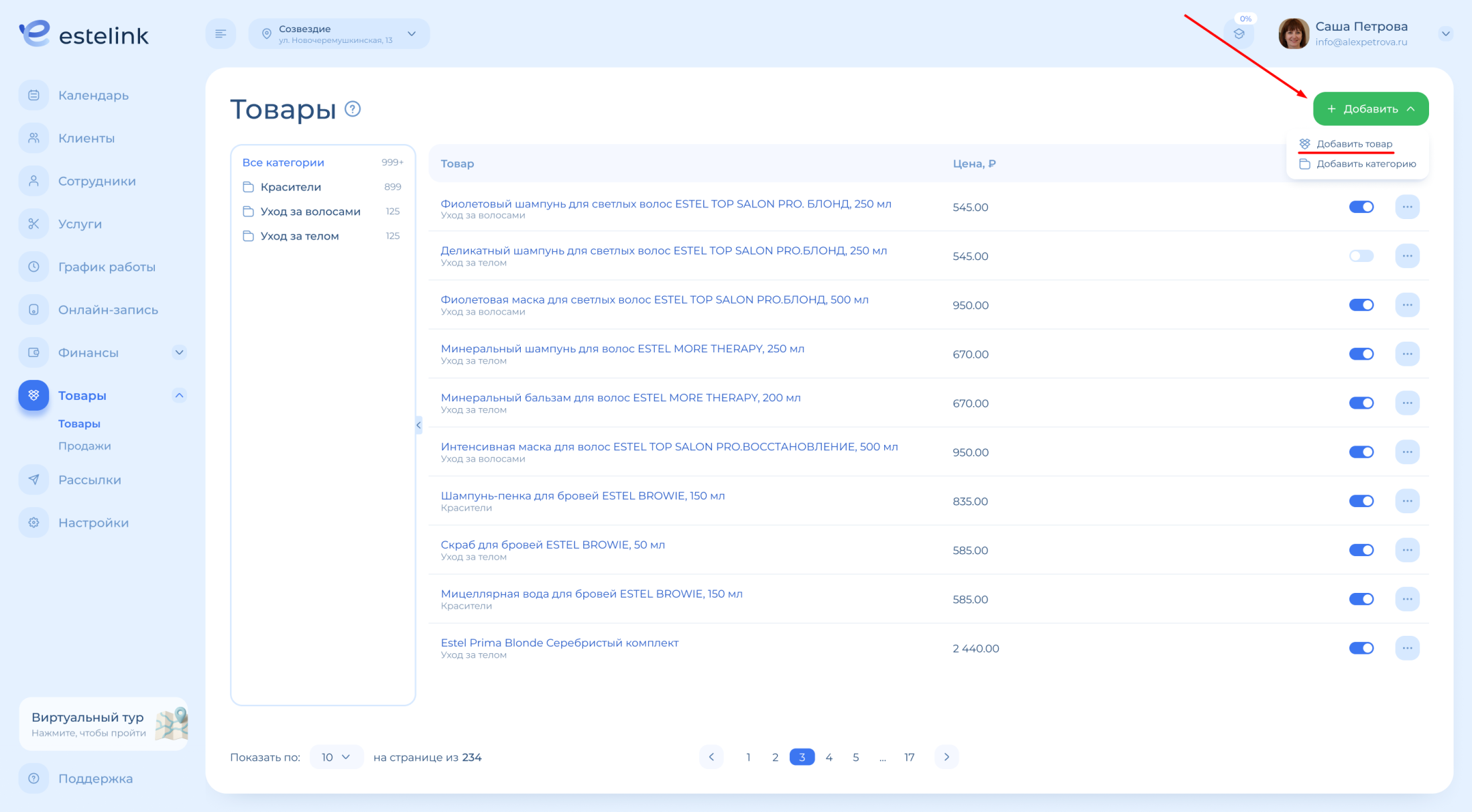Open Сотрудники staff icon in sidebar

pyautogui.click(x=34, y=181)
